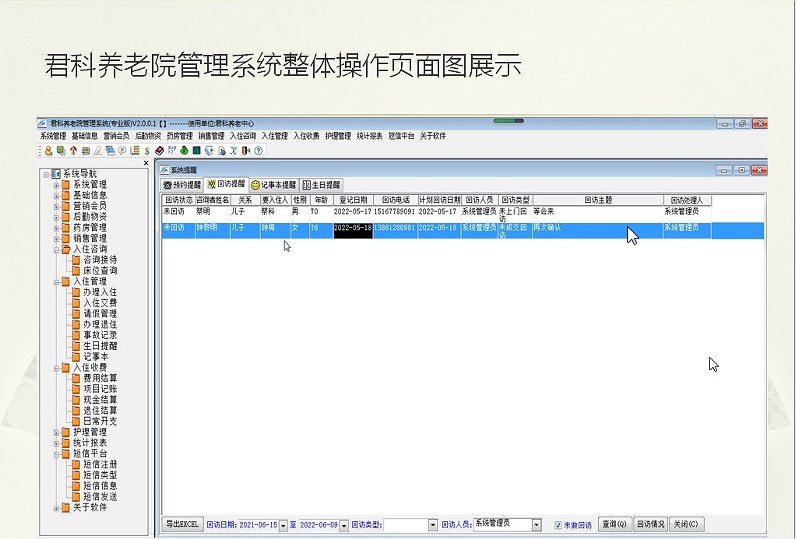Viewport: 796px width, 539px height.
Task: Select the 日常开支 tree item
Action: click(100, 421)
